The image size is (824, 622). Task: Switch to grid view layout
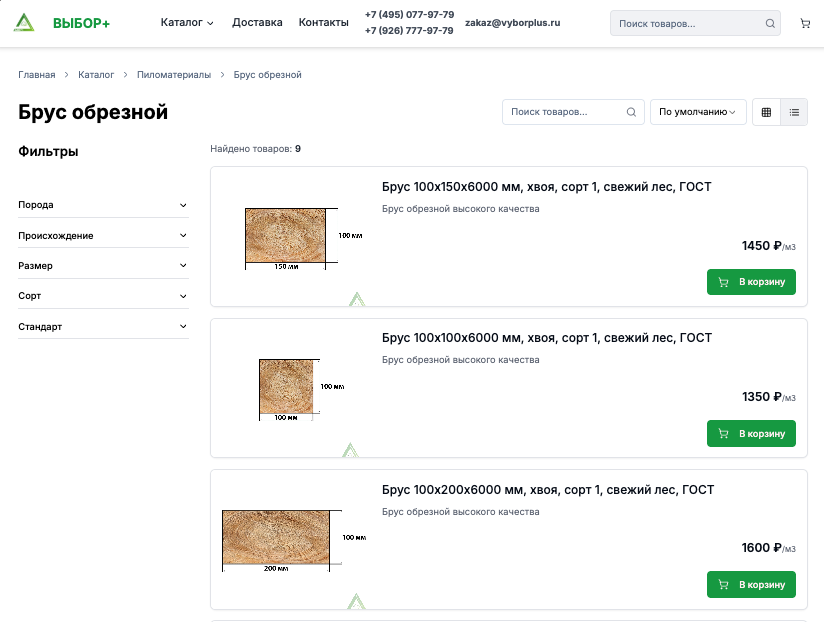coord(766,112)
